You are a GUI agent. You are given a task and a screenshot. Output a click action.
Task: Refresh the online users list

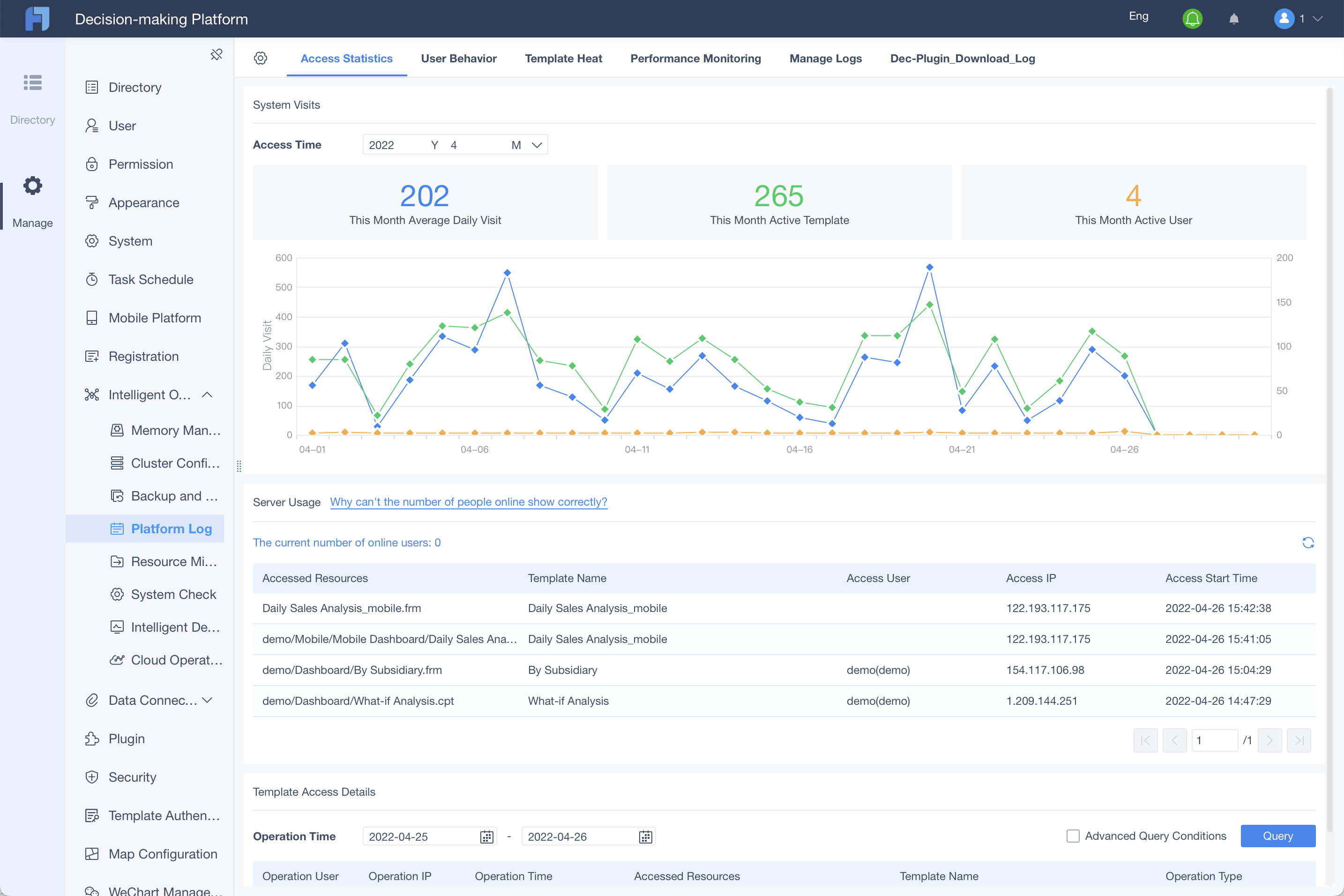pyautogui.click(x=1308, y=542)
